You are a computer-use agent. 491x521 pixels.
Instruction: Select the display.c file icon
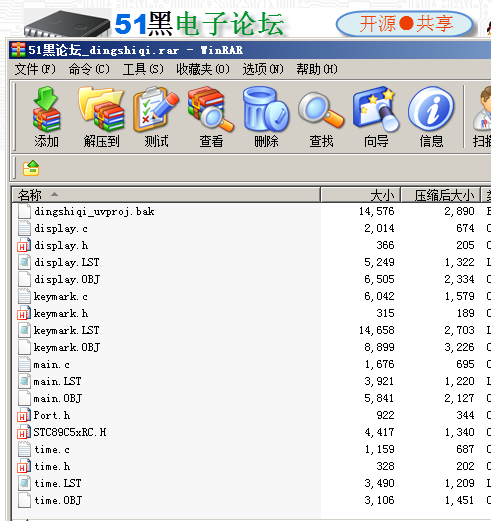tap(24, 229)
